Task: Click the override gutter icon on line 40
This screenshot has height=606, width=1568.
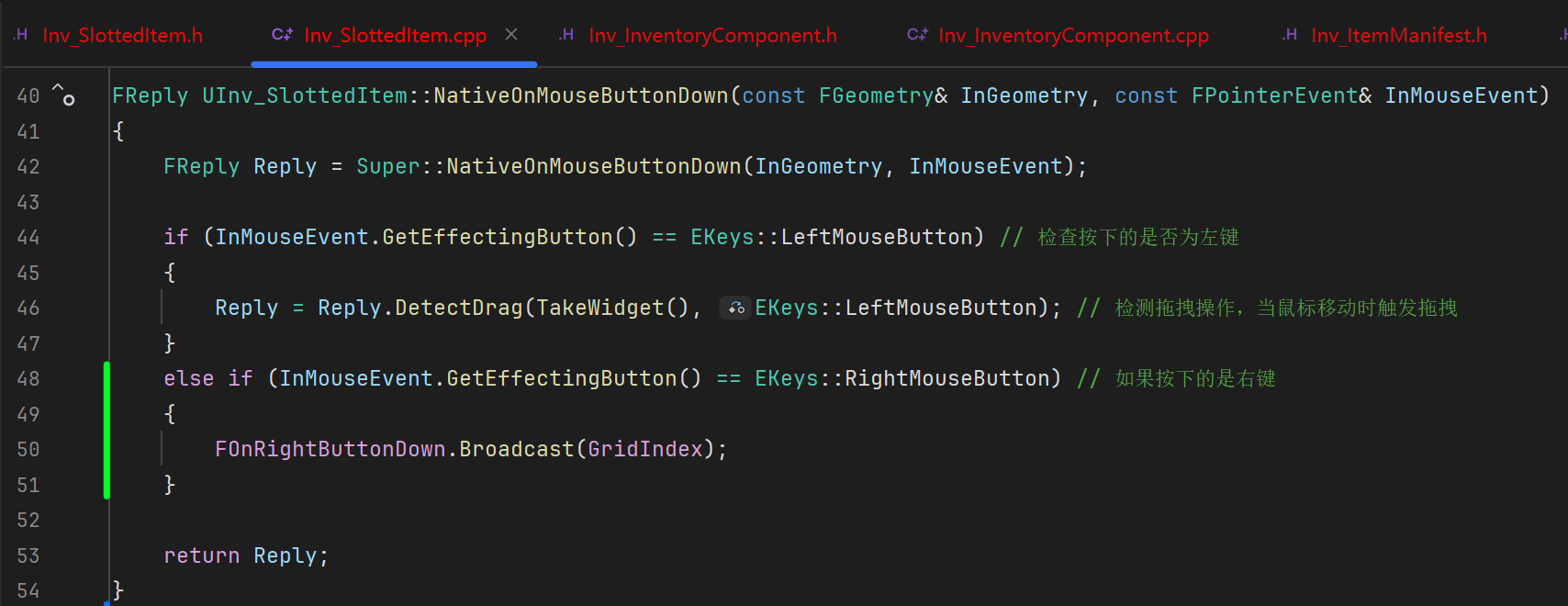Action: coord(63,95)
